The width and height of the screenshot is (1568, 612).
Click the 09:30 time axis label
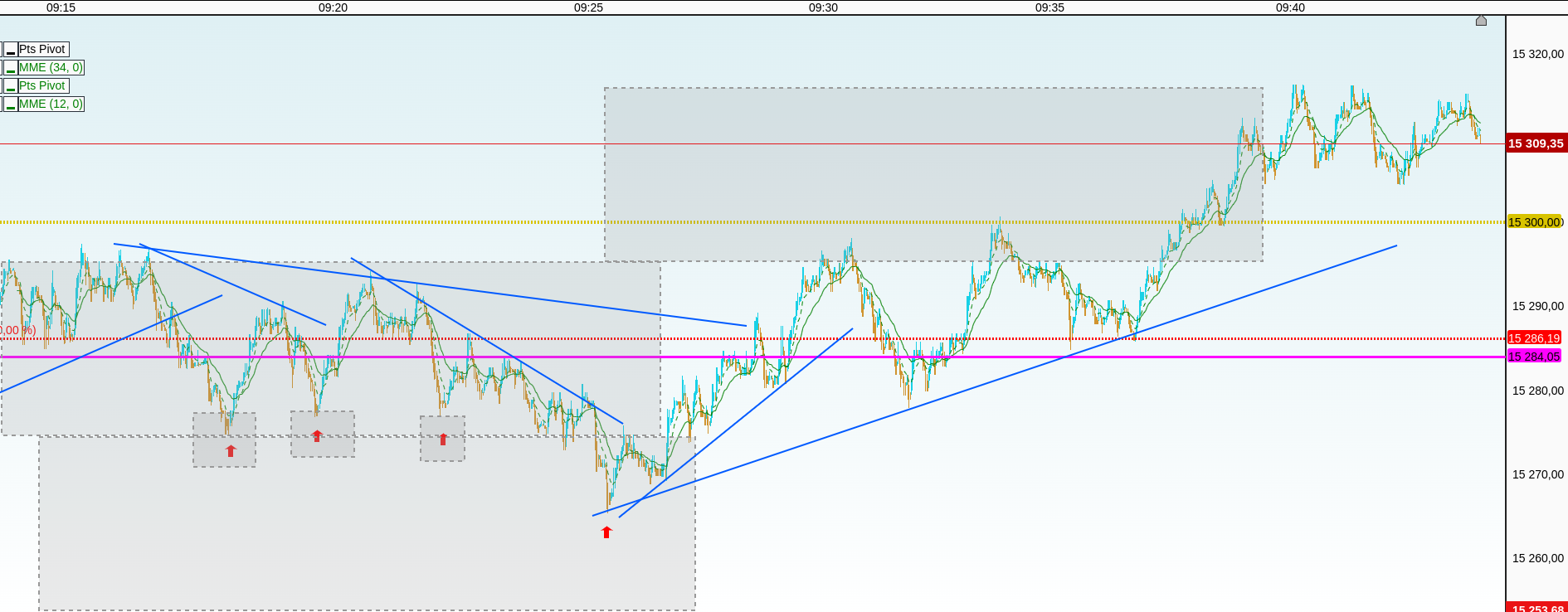pos(823,7)
